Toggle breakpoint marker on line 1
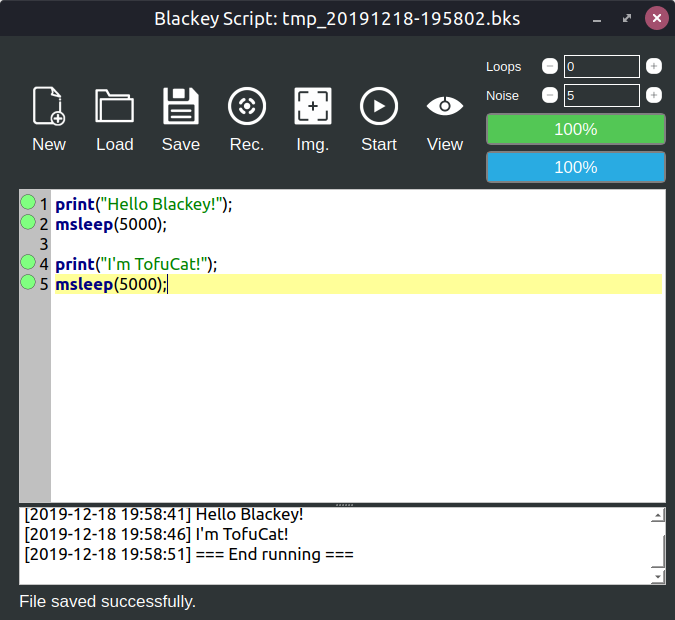675x620 pixels. 28,202
